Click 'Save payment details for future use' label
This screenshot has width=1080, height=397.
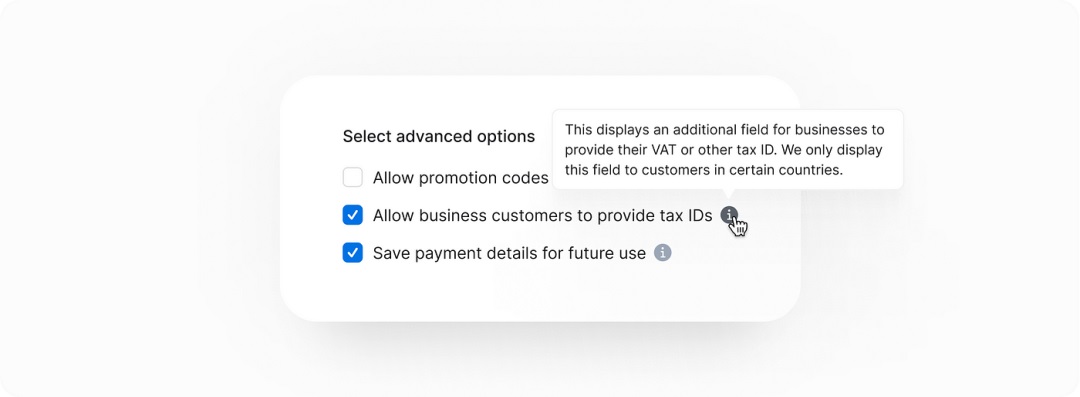pyautogui.click(x=509, y=254)
